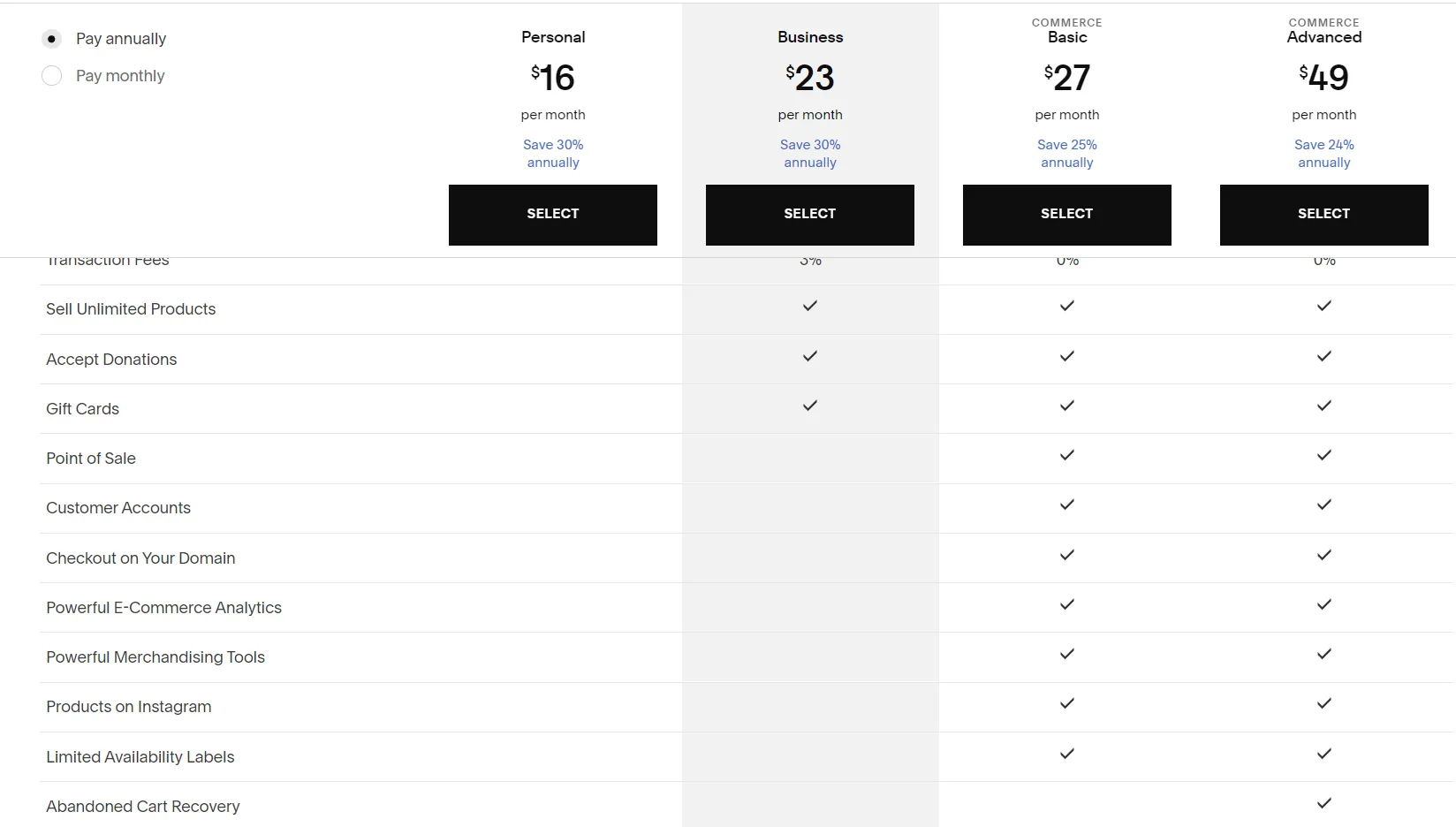
Task: Click SELECT under the Business plan
Action: point(809,215)
